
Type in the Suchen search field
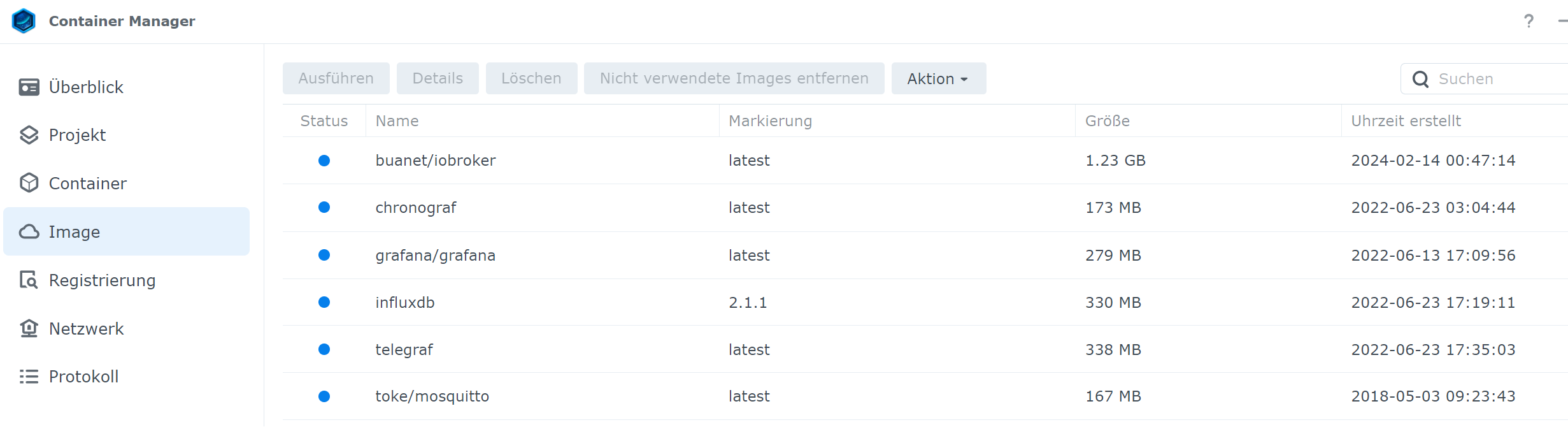[x=1497, y=79]
